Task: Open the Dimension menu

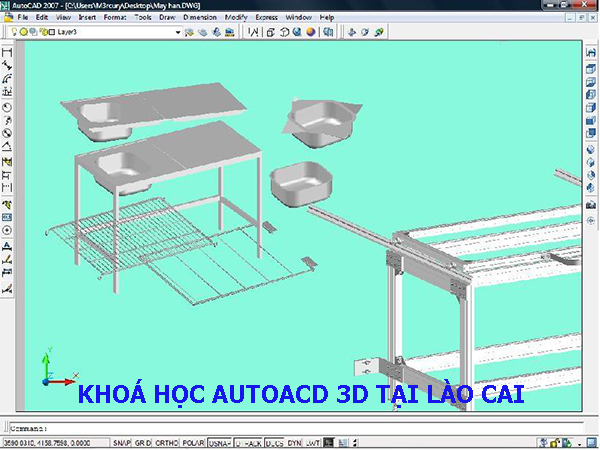Action: coord(200,17)
